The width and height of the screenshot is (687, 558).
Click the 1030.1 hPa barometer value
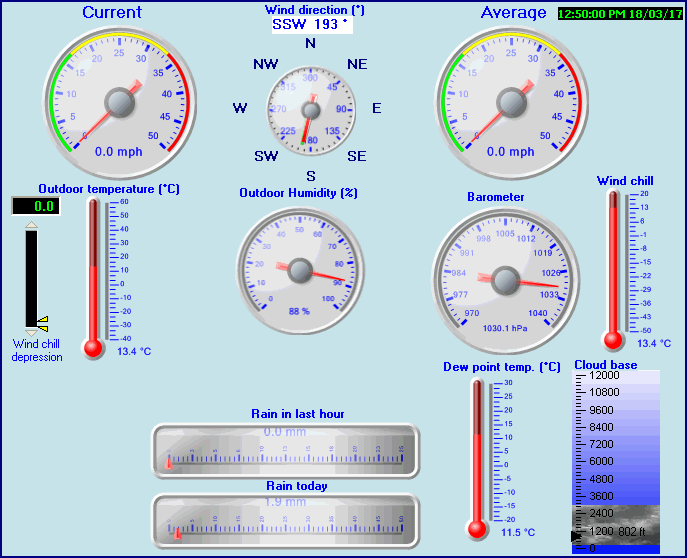(x=505, y=328)
